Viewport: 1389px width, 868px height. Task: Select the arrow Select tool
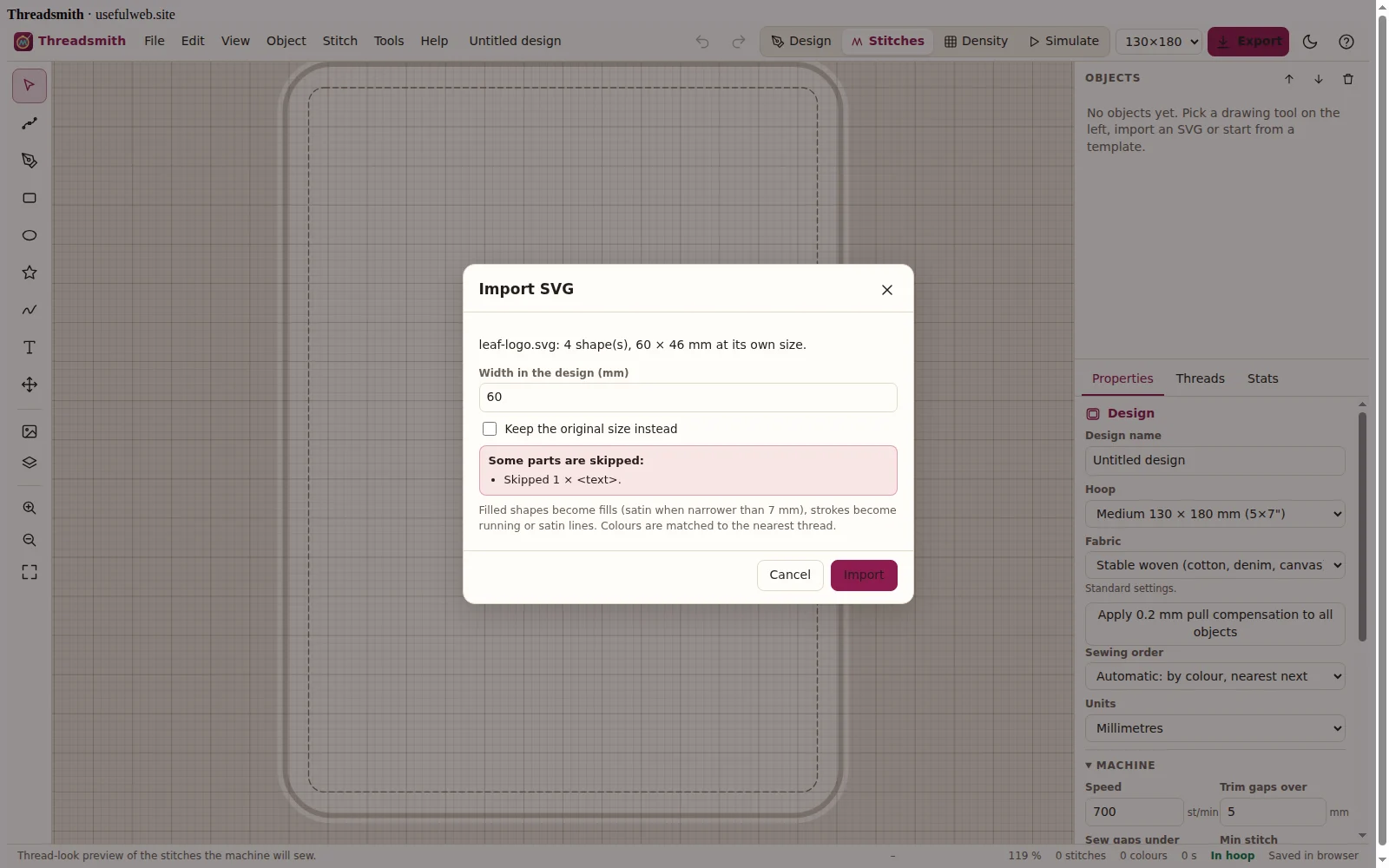click(30, 85)
